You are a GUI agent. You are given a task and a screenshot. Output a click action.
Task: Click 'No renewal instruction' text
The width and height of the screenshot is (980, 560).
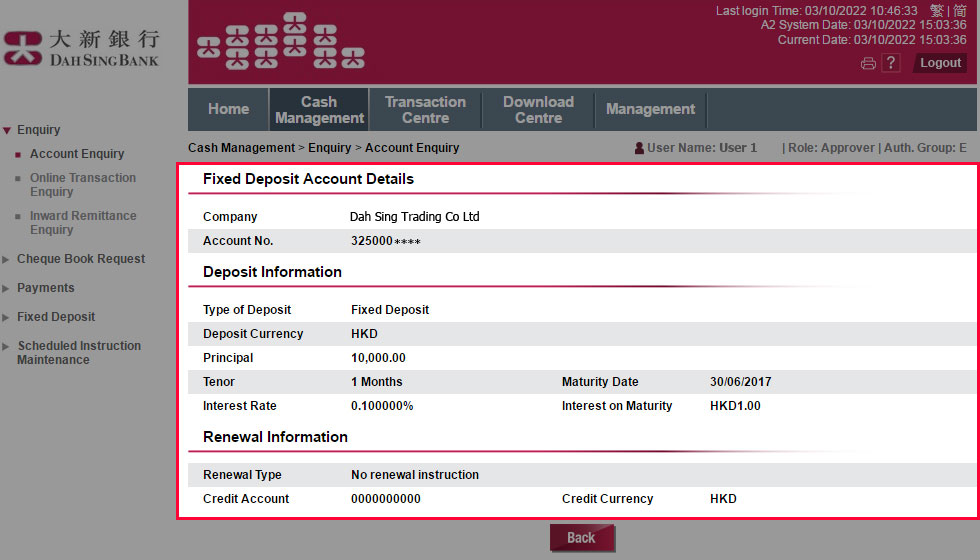tap(415, 475)
